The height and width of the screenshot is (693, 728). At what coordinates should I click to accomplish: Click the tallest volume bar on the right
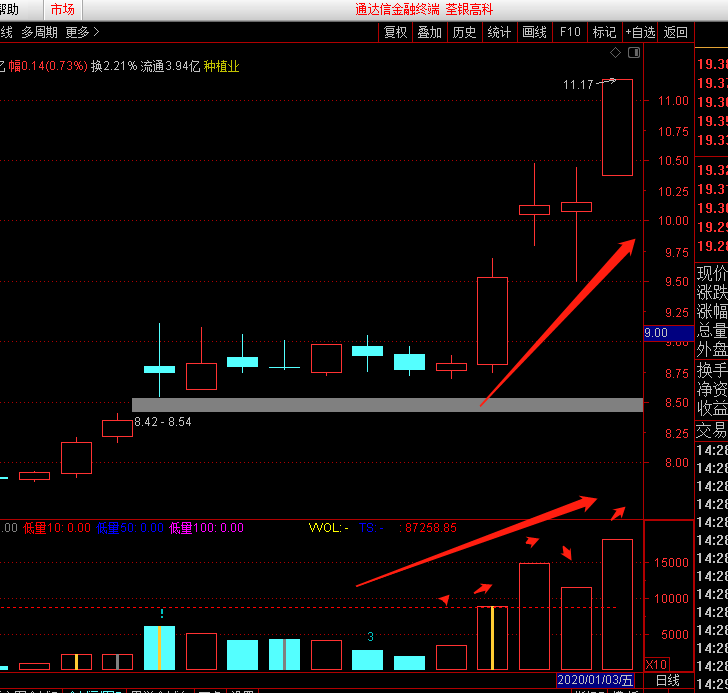(x=617, y=604)
